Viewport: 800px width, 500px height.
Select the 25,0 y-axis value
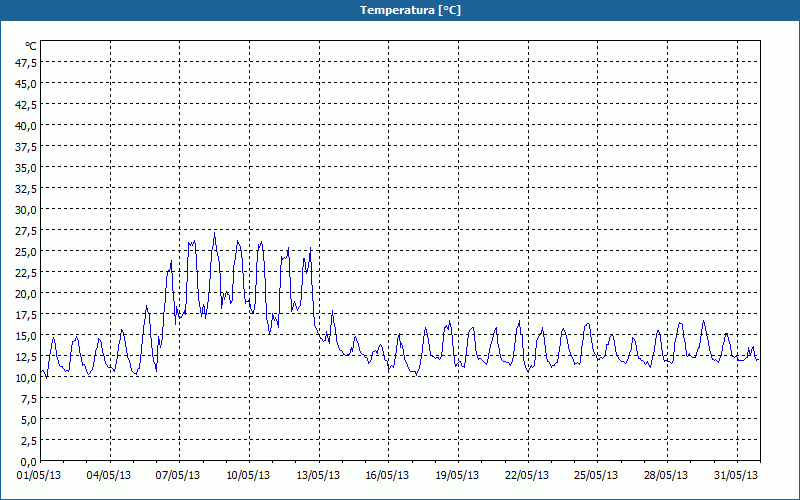(x=27, y=252)
